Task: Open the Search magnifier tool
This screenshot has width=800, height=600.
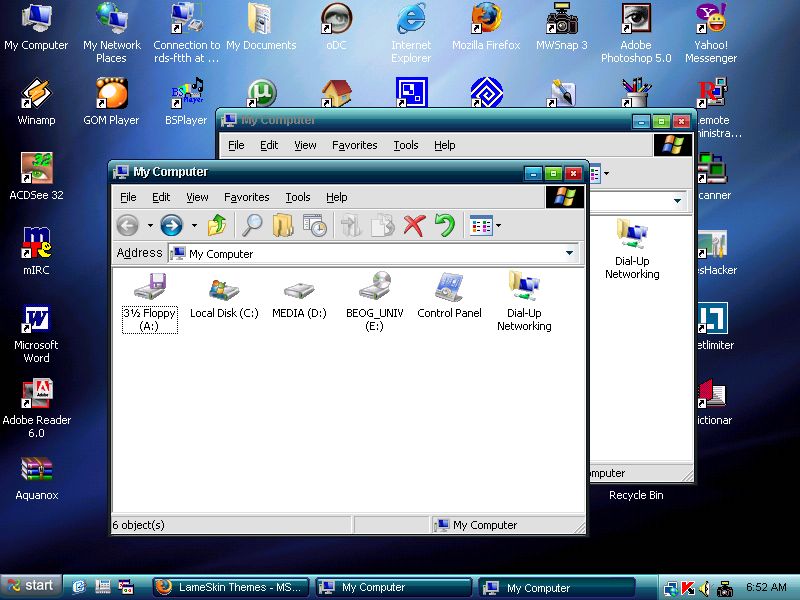Action: [252, 225]
